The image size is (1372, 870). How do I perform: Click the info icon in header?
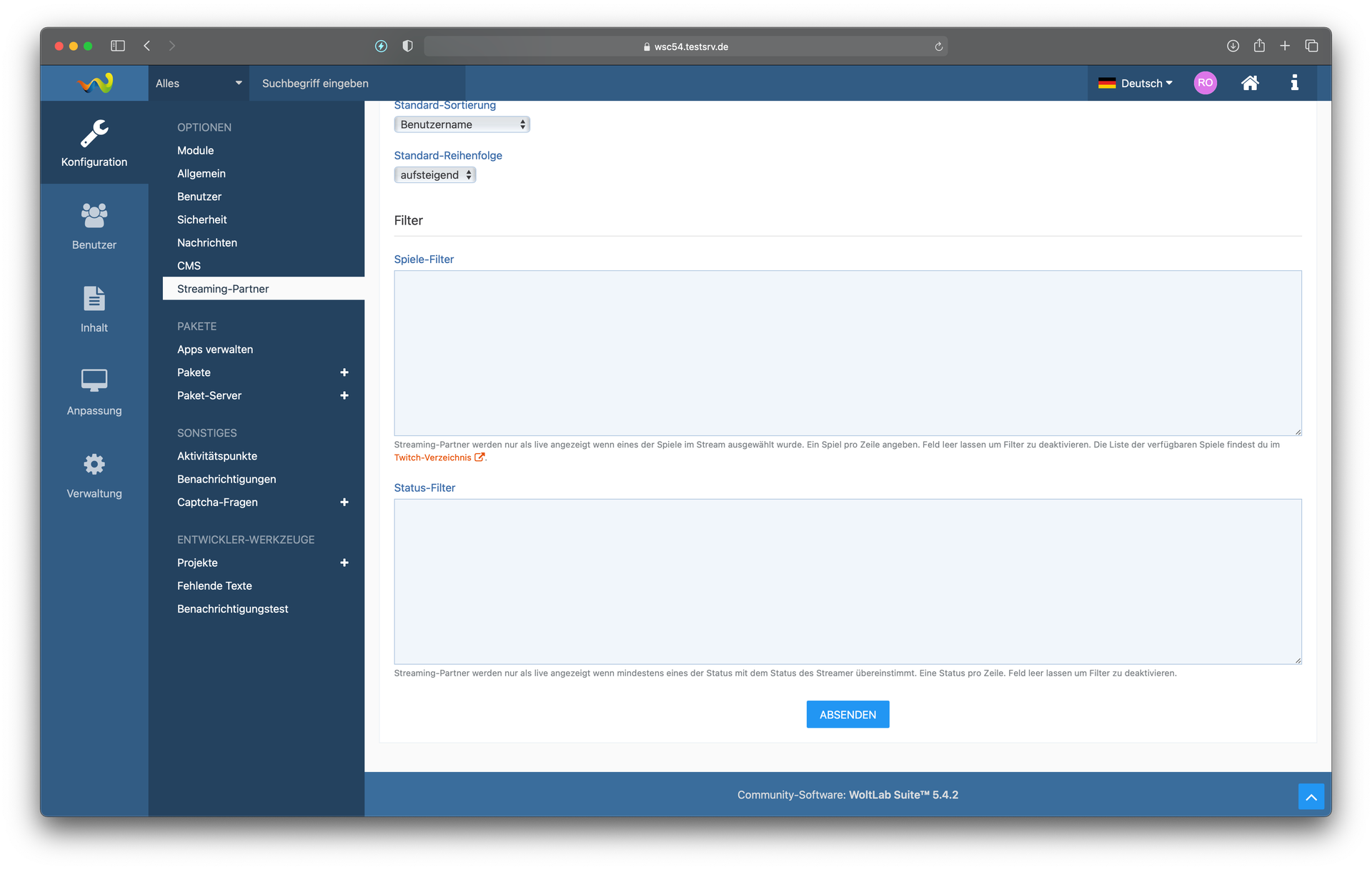[1294, 83]
